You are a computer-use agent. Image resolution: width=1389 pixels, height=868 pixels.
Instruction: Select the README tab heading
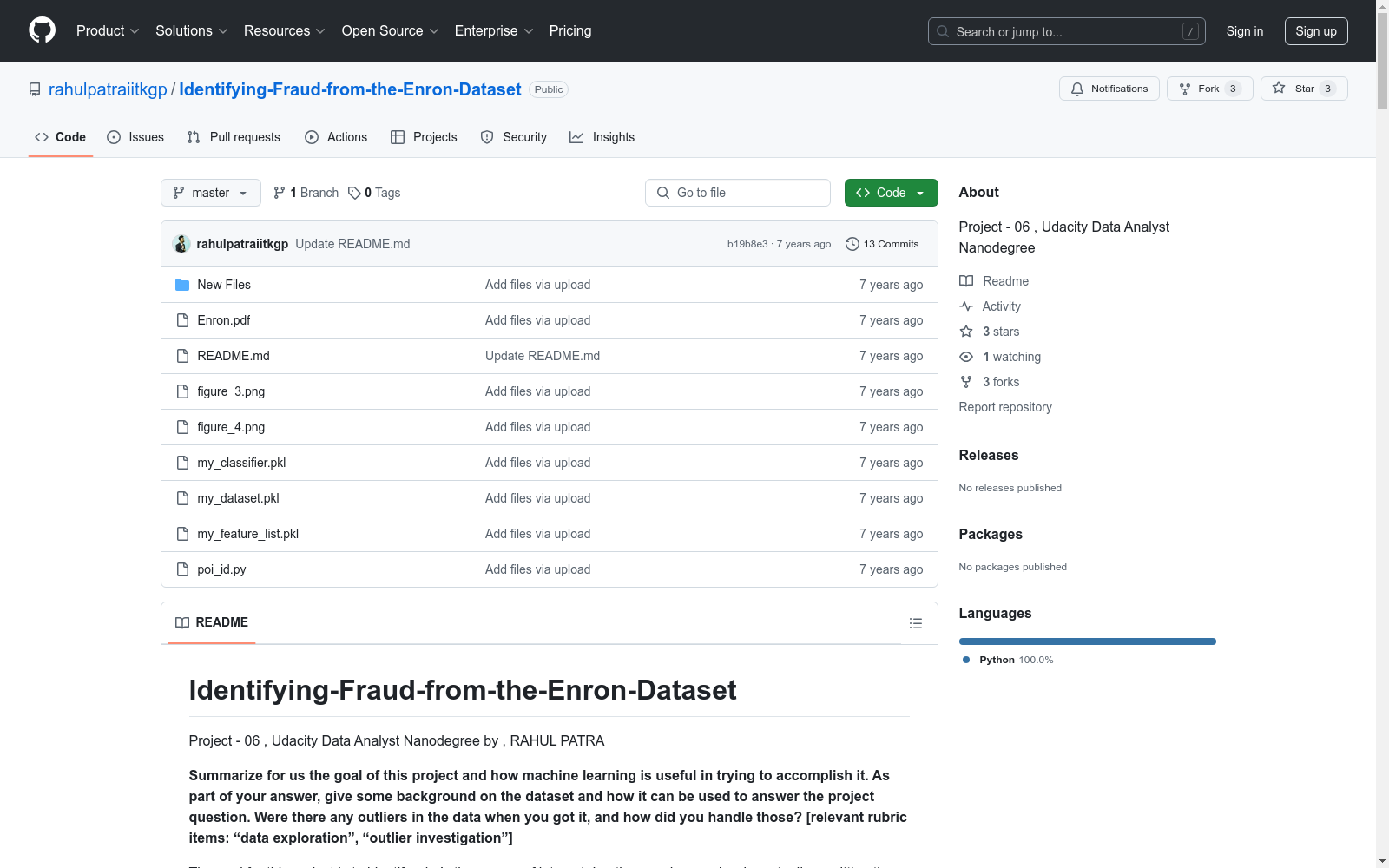coord(212,622)
